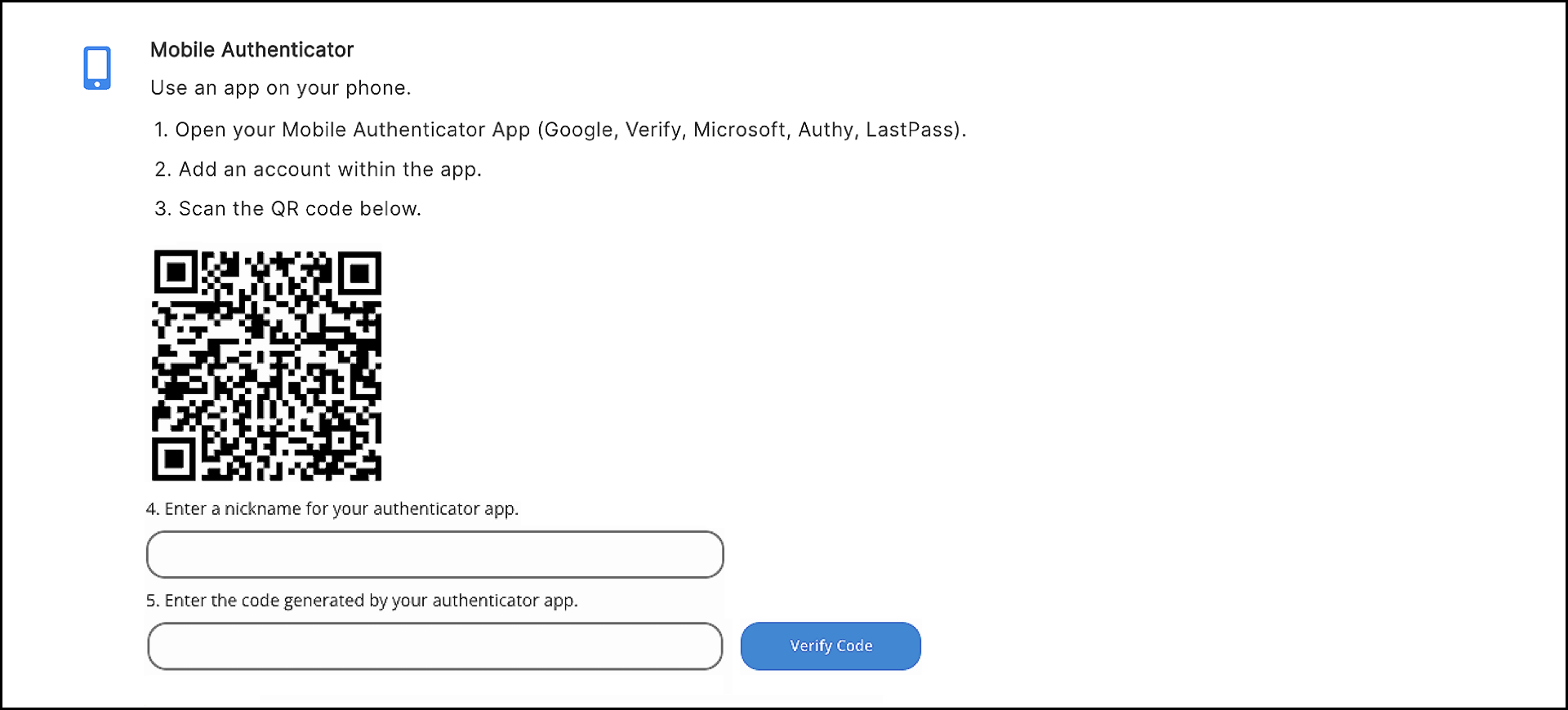This screenshot has height=710, width=1568.
Task: Click inside the nickname input field
Action: (434, 555)
